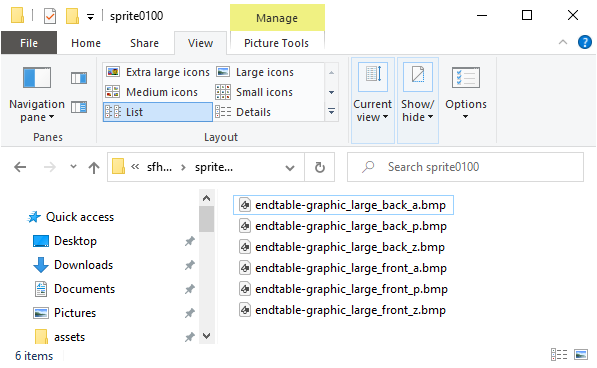The image size is (597, 368).
Task: Expand the layout gallery more arrow
Action: click(x=332, y=112)
